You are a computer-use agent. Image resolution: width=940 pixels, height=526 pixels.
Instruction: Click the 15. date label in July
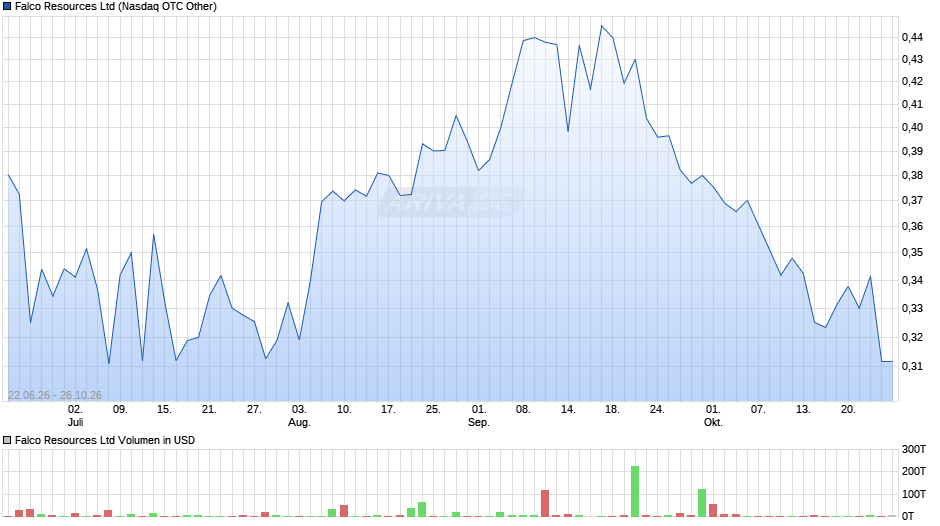point(164,410)
